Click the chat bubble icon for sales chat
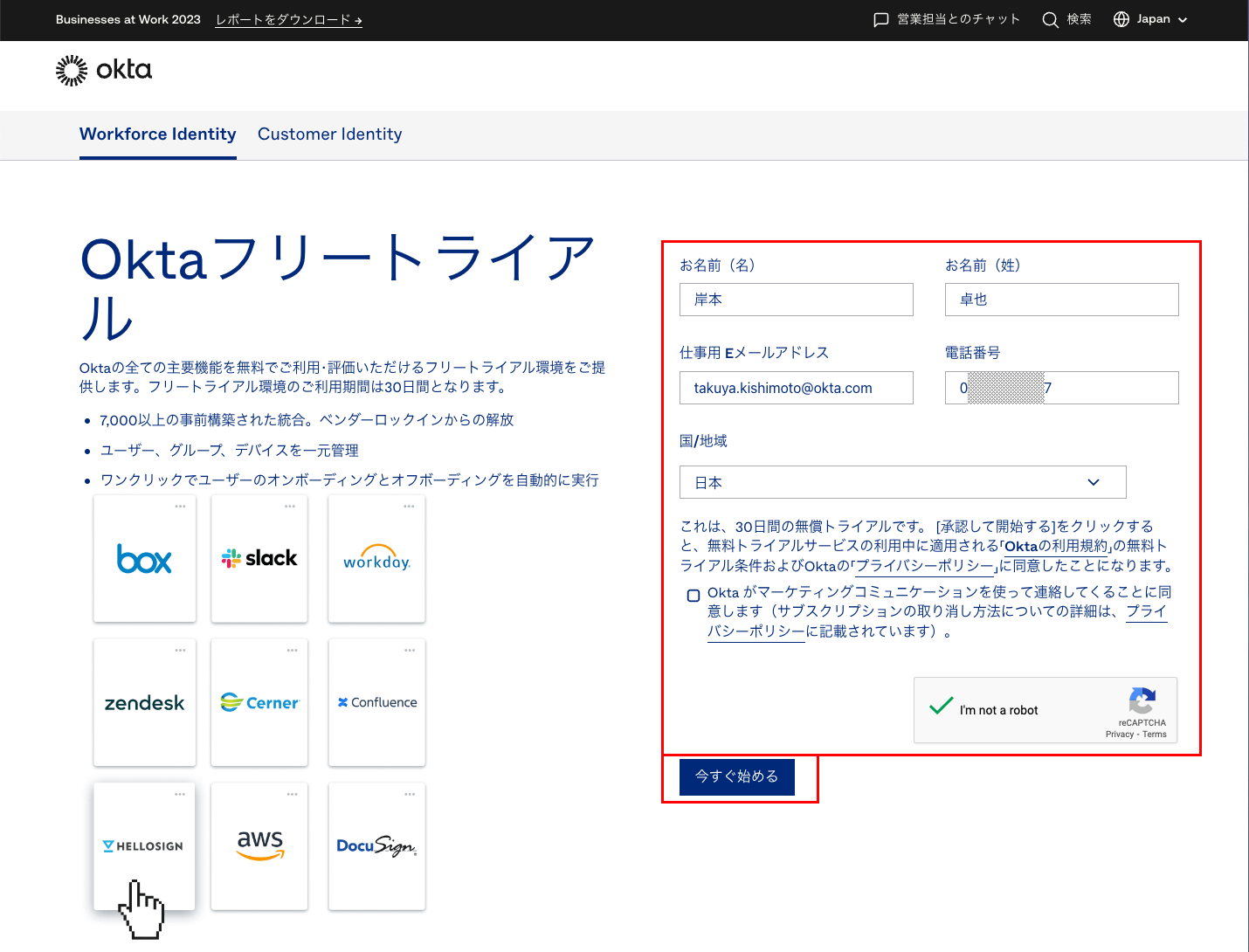The image size is (1249, 952). tap(881, 20)
